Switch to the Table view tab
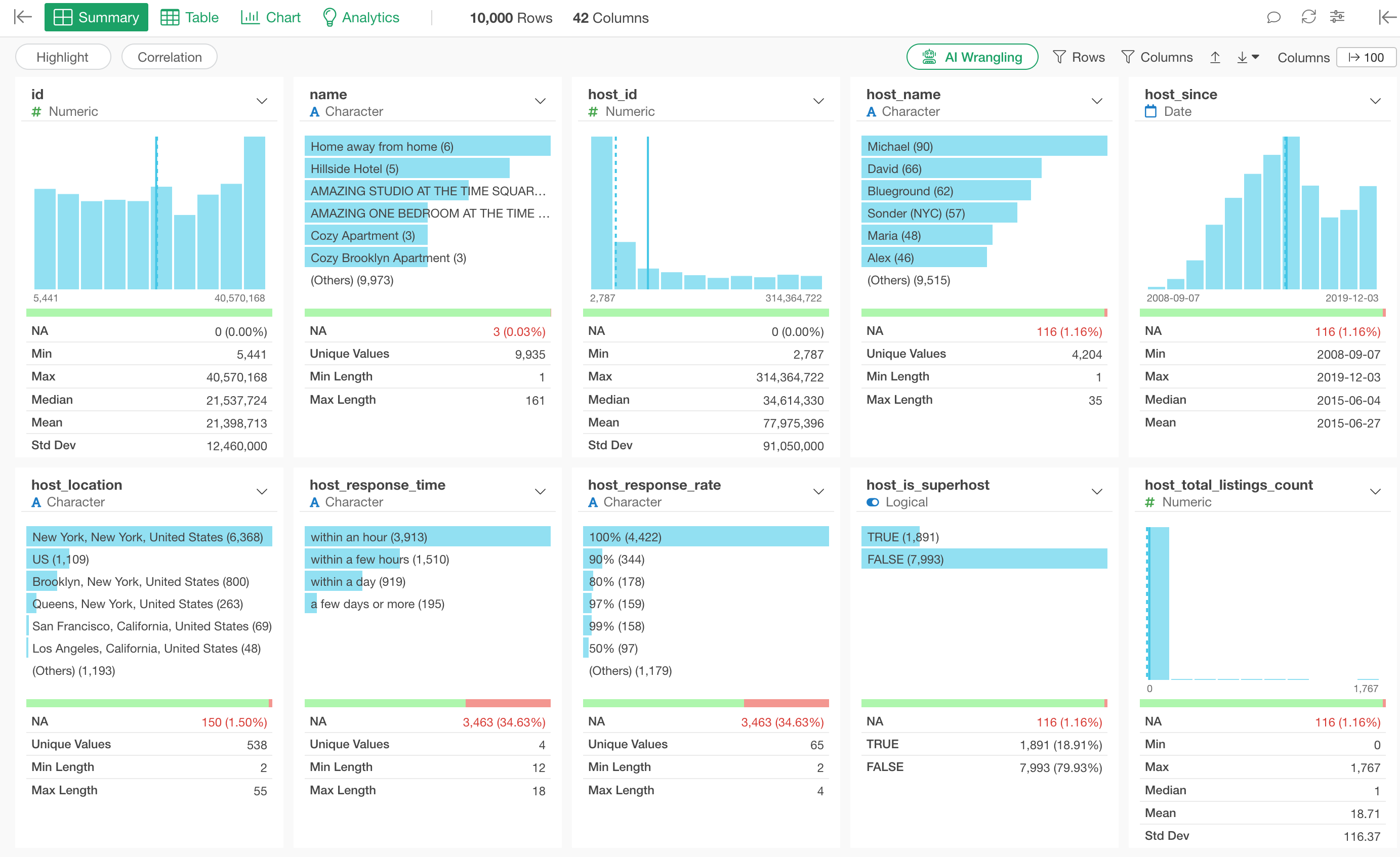Image resolution: width=1400 pixels, height=857 pixels. click(x=190, y=18)
